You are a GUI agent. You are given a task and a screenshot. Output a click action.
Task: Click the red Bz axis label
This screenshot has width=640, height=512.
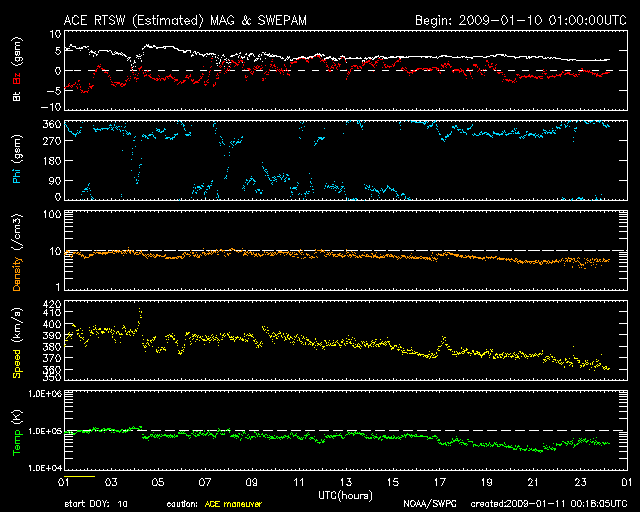pyautogui.click(x=17, y=79)
